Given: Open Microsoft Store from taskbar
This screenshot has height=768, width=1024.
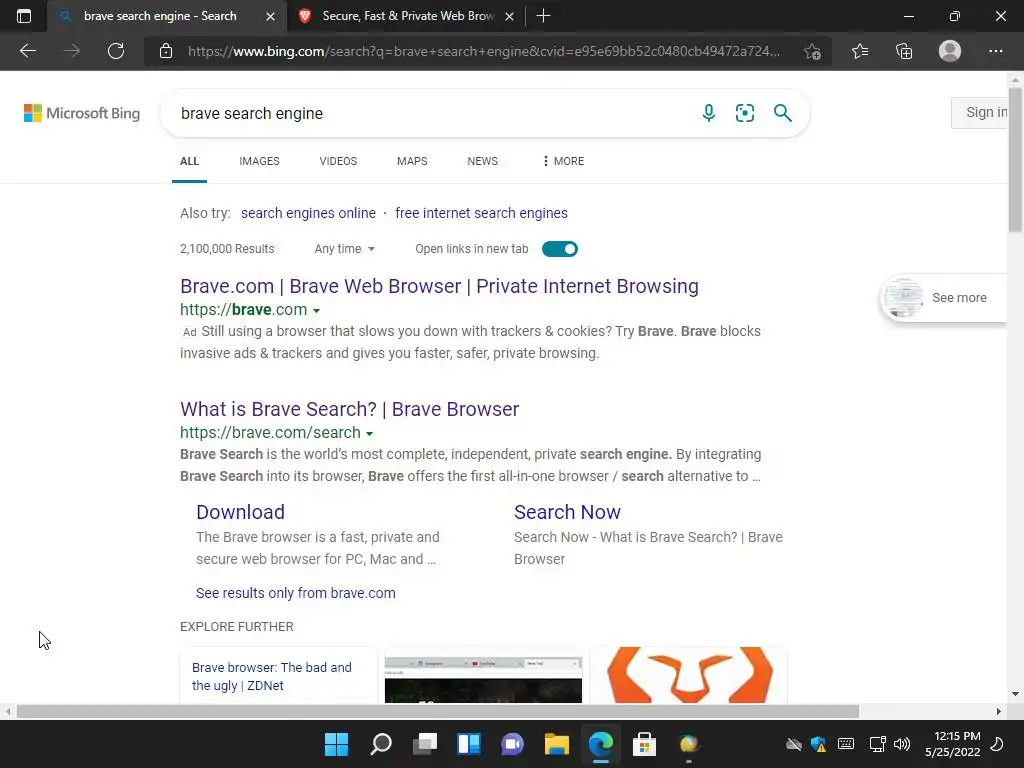Looking at the screenshot, I should 644,744.
